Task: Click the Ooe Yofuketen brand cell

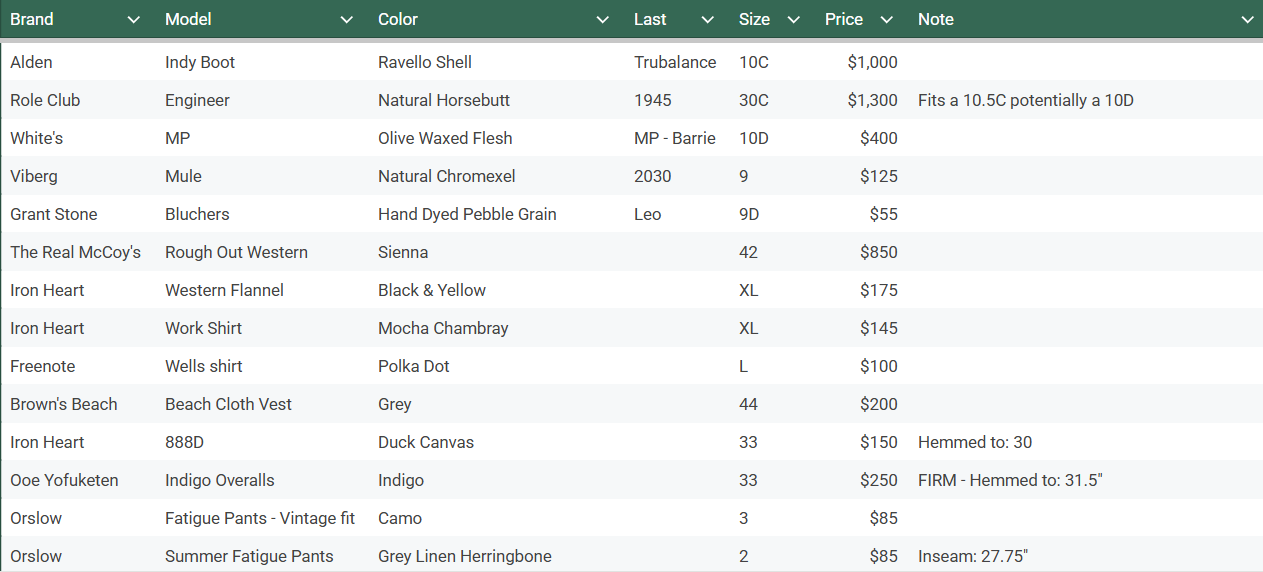Action: [x=64, y=480]
